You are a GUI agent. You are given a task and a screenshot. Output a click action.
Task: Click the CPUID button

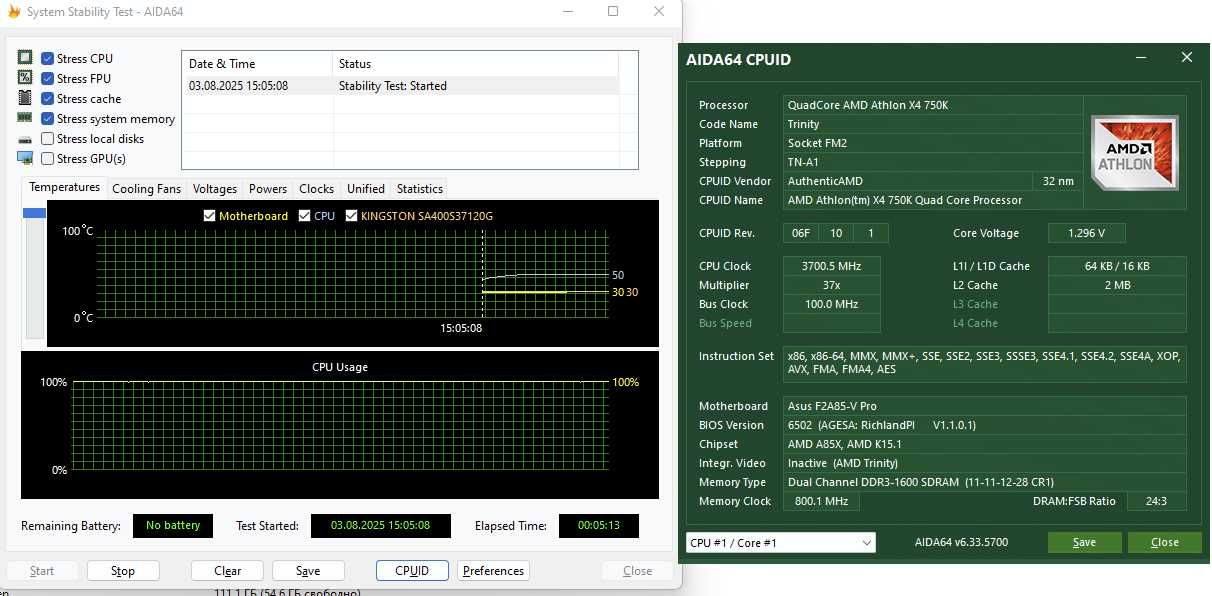(x=412, y=571)
